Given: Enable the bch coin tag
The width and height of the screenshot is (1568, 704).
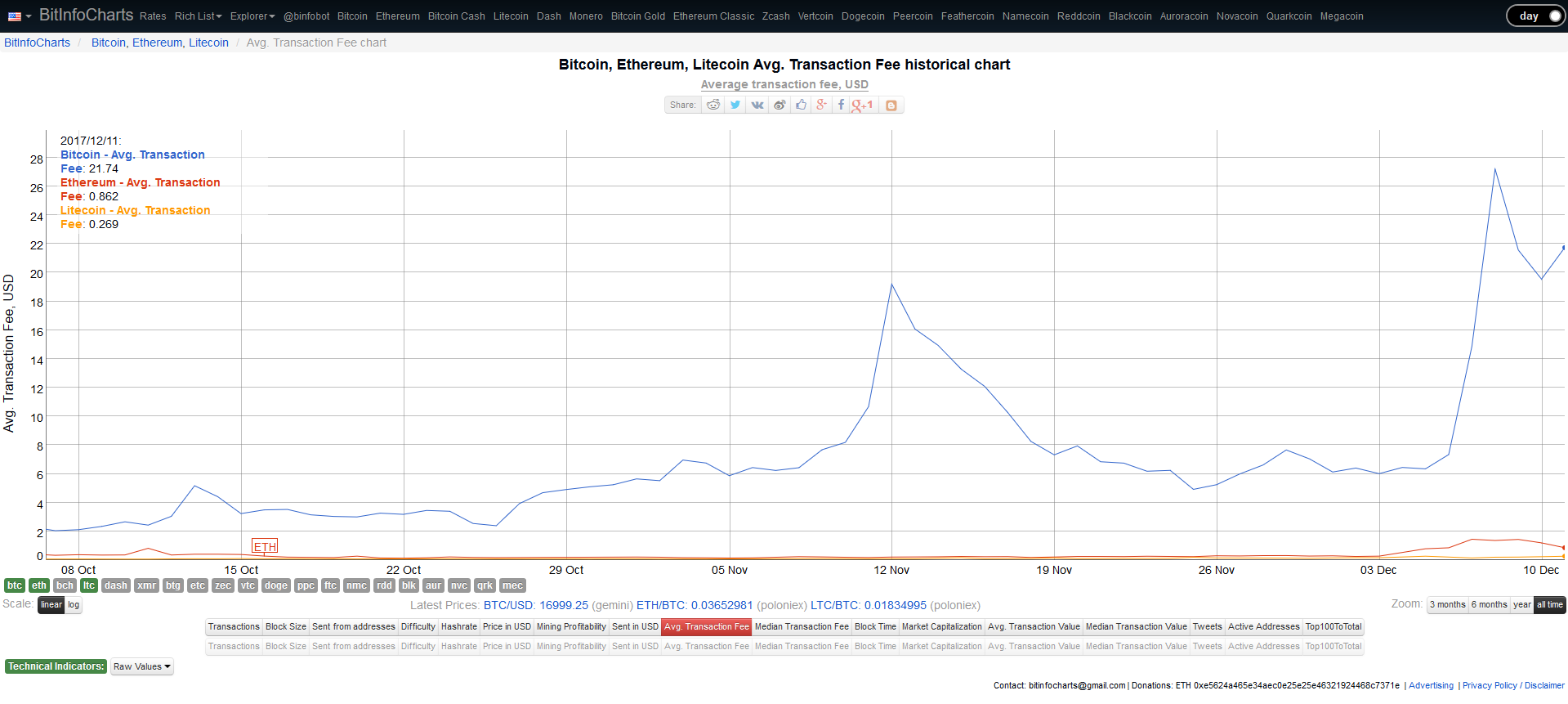Looking at the screenshot, I should 65,585.
